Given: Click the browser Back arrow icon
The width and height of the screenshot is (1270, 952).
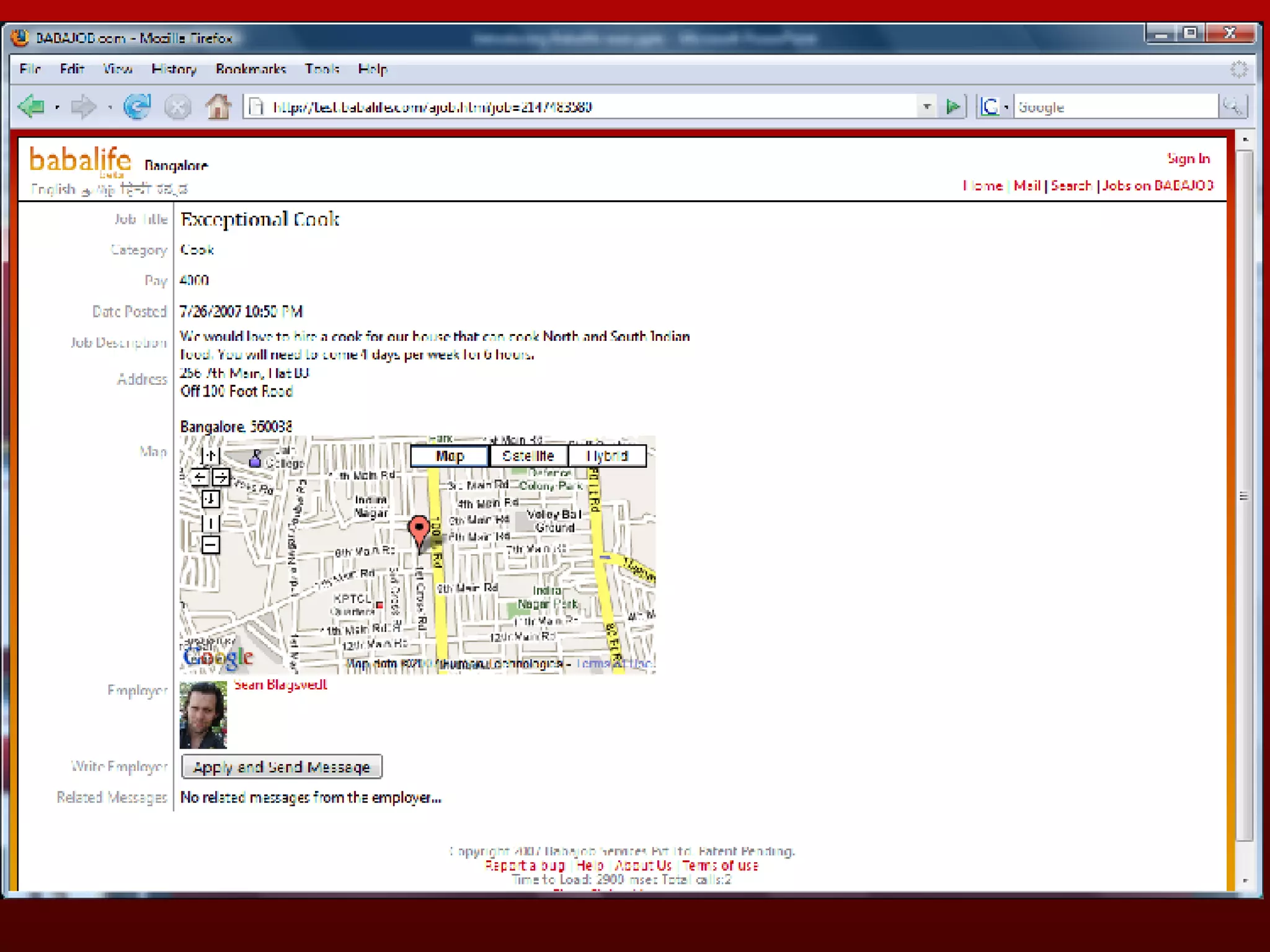Looking at the screenshot, I should click(x=31, y=107).
